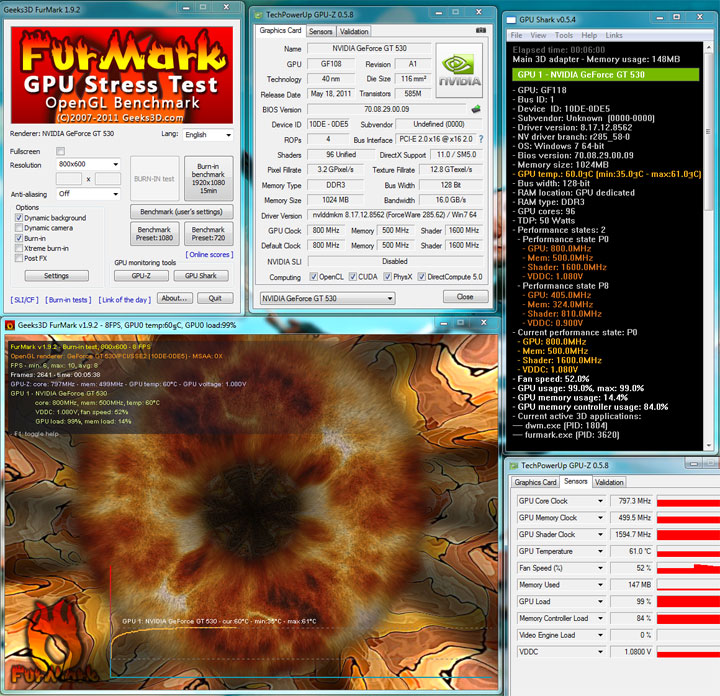The image size is (720, 696).
Task: Click the GPU-Z window title icon
Action: [x=259, y=15]
